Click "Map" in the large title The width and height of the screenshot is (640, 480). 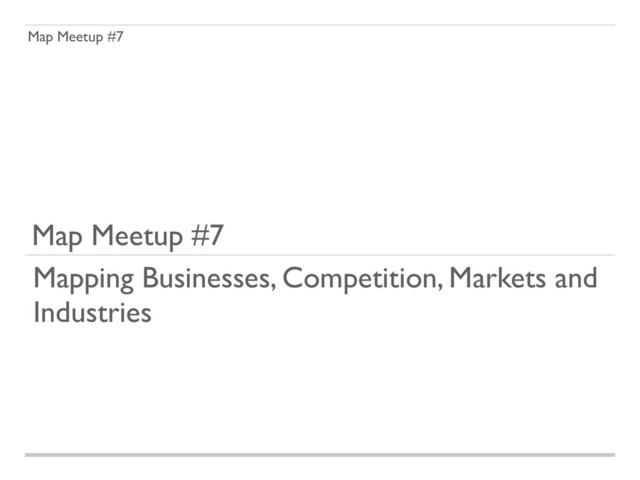[x=58, y=236]
